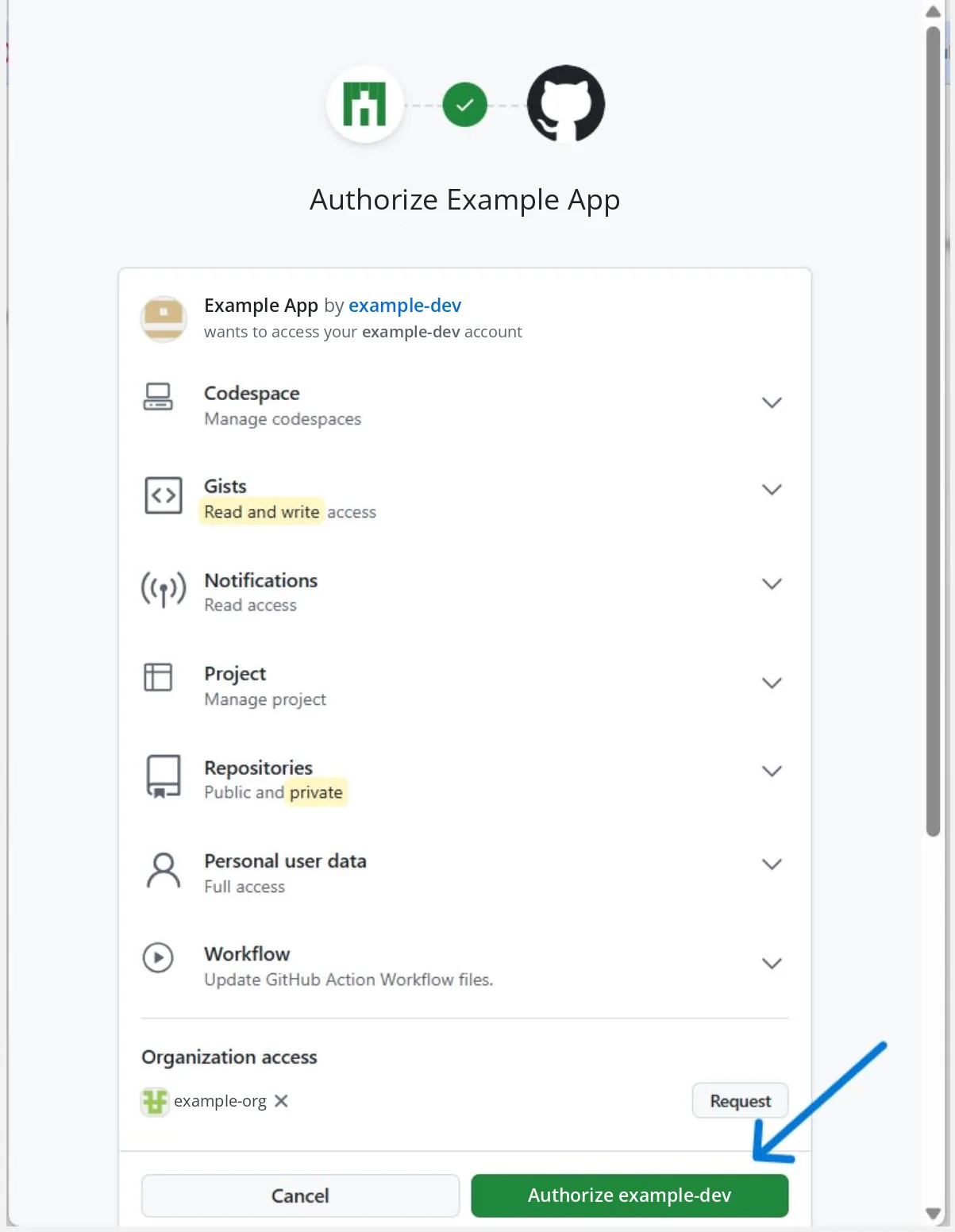The image size is (955, 1232).
Task: Click the 'Personal user data' title
Action: point(286,861)
